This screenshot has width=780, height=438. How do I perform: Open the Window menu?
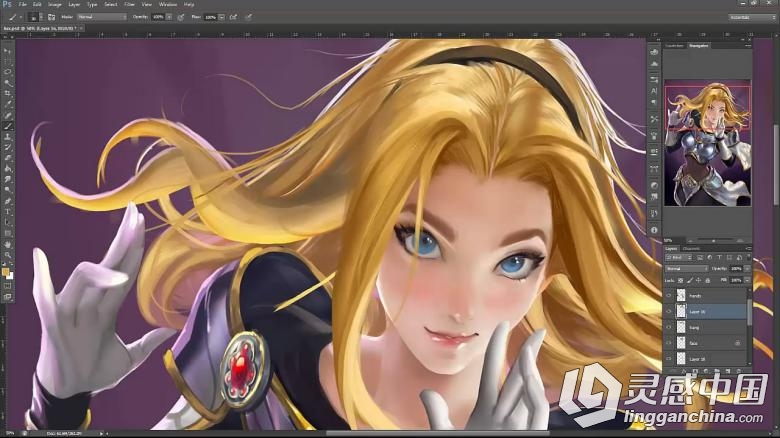(x=168, y=4)
